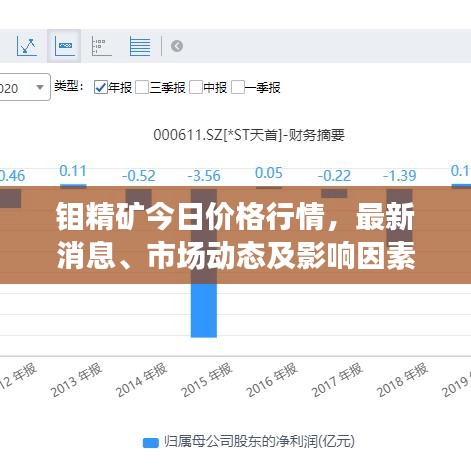Open the year dropdown arrow
The image size is (471, 471).
coord(40,88)
